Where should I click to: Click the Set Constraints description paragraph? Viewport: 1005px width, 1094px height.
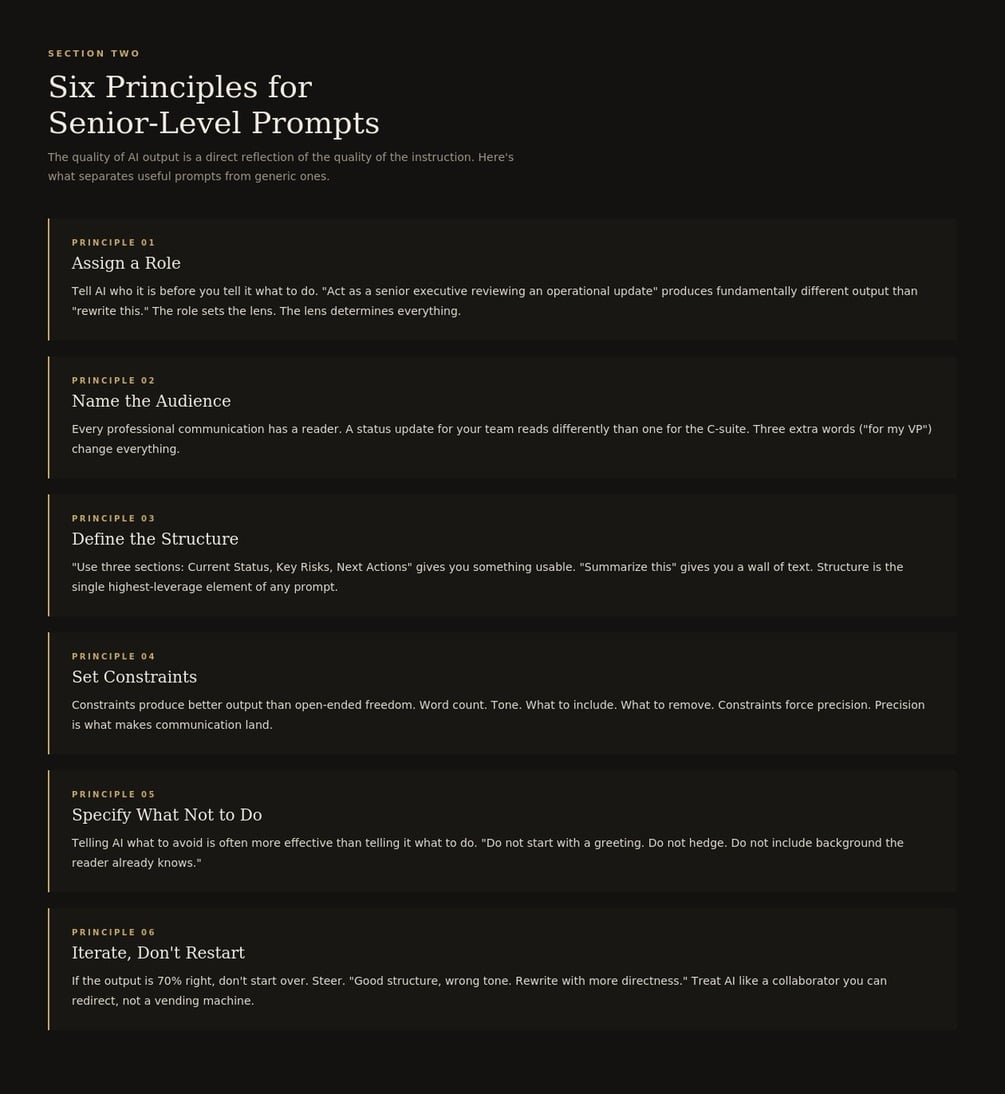[x=498, y=714]
